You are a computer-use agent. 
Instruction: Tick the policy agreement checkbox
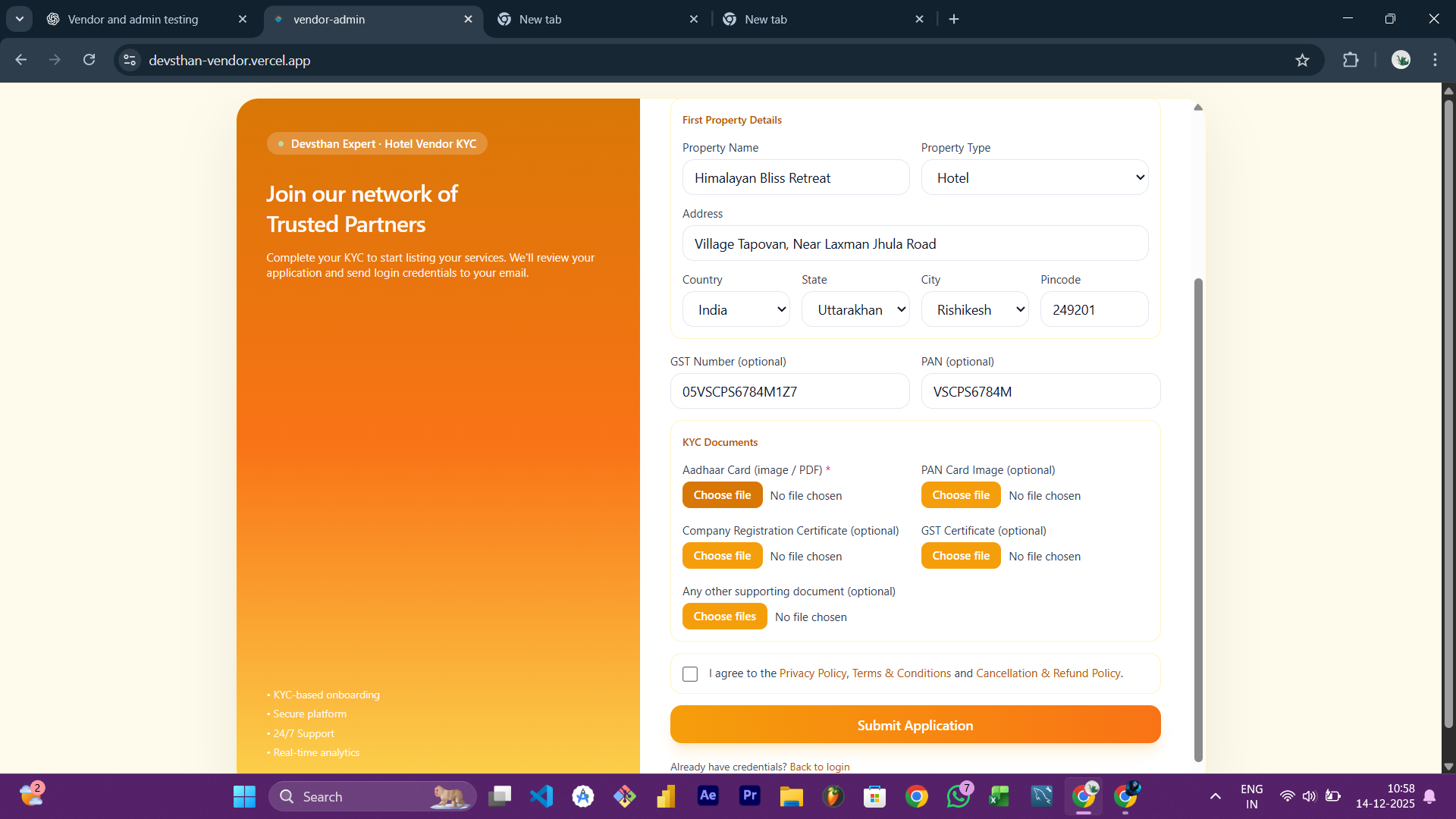(690, 674)
